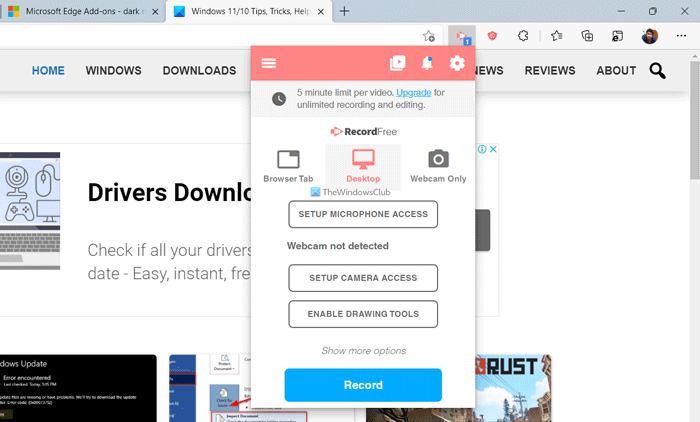The width and height of the screenshot is (700, 422).
Task: Open the hamburger menu in recorder popup
Action: click(269, 63)
